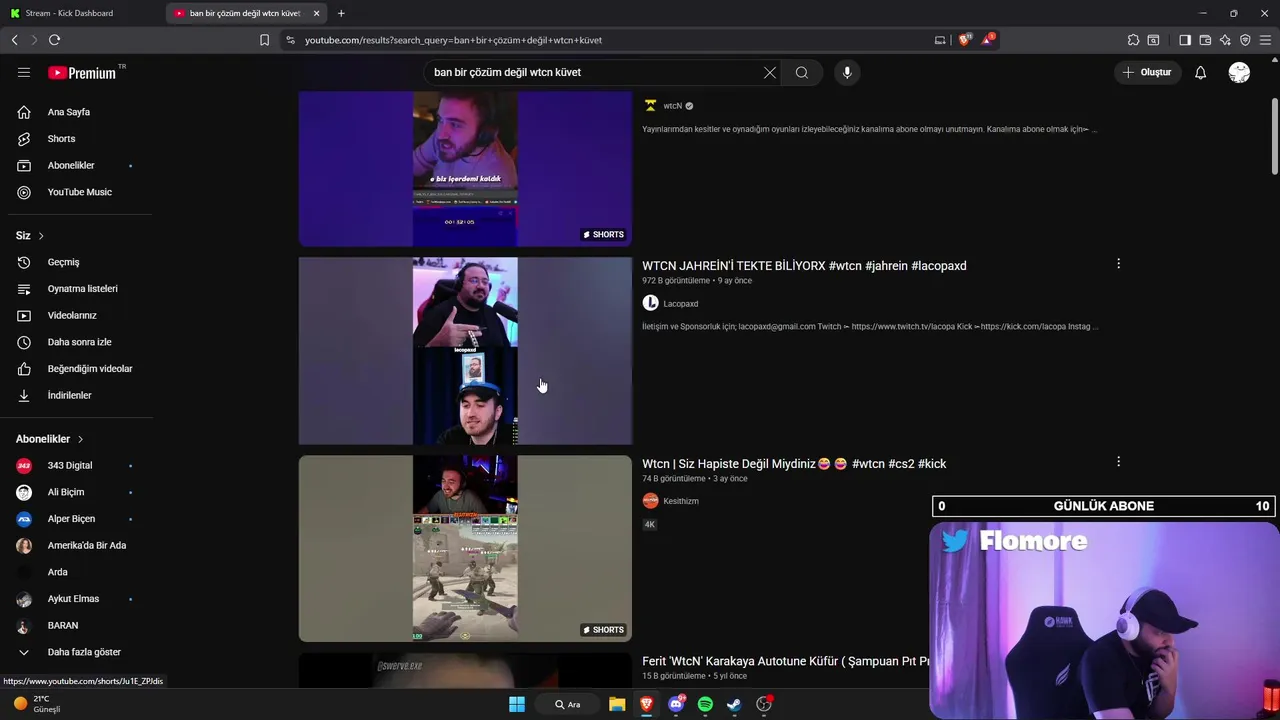Bookmark this page icon
Image resolution: width=1280 pixels, height=720 pixels.
(264, 40)
